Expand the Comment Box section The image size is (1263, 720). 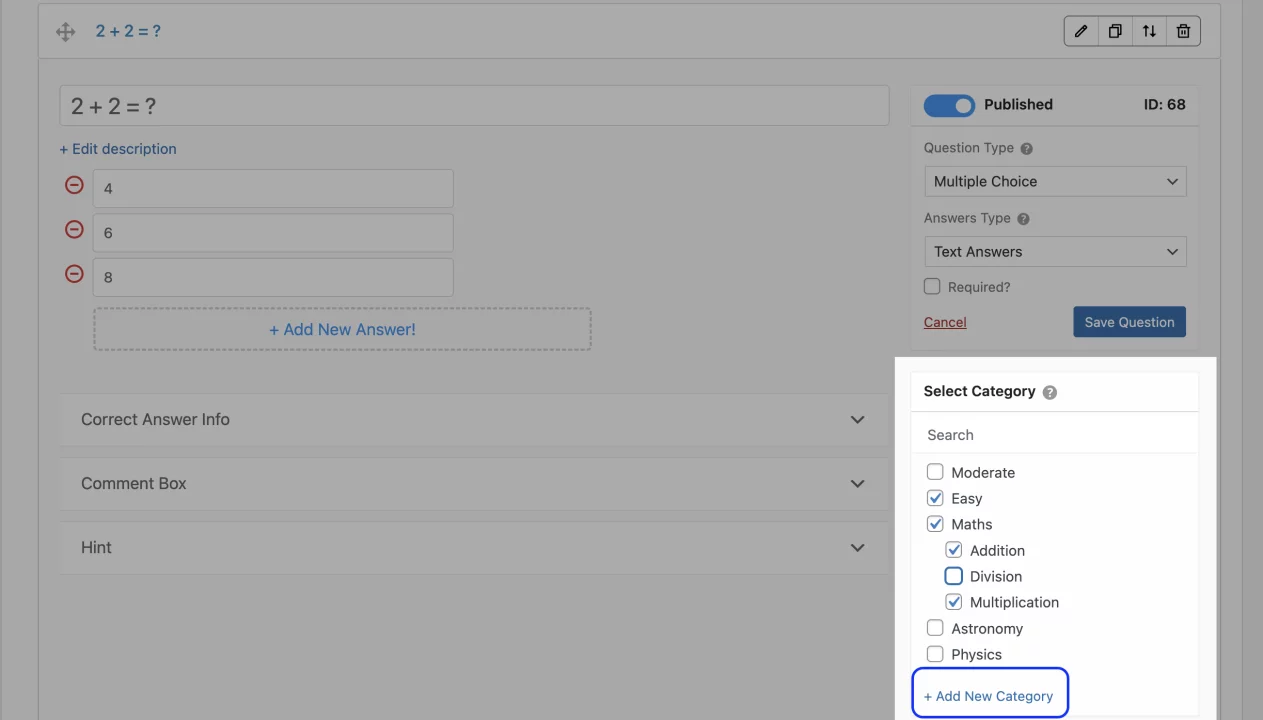473,484
